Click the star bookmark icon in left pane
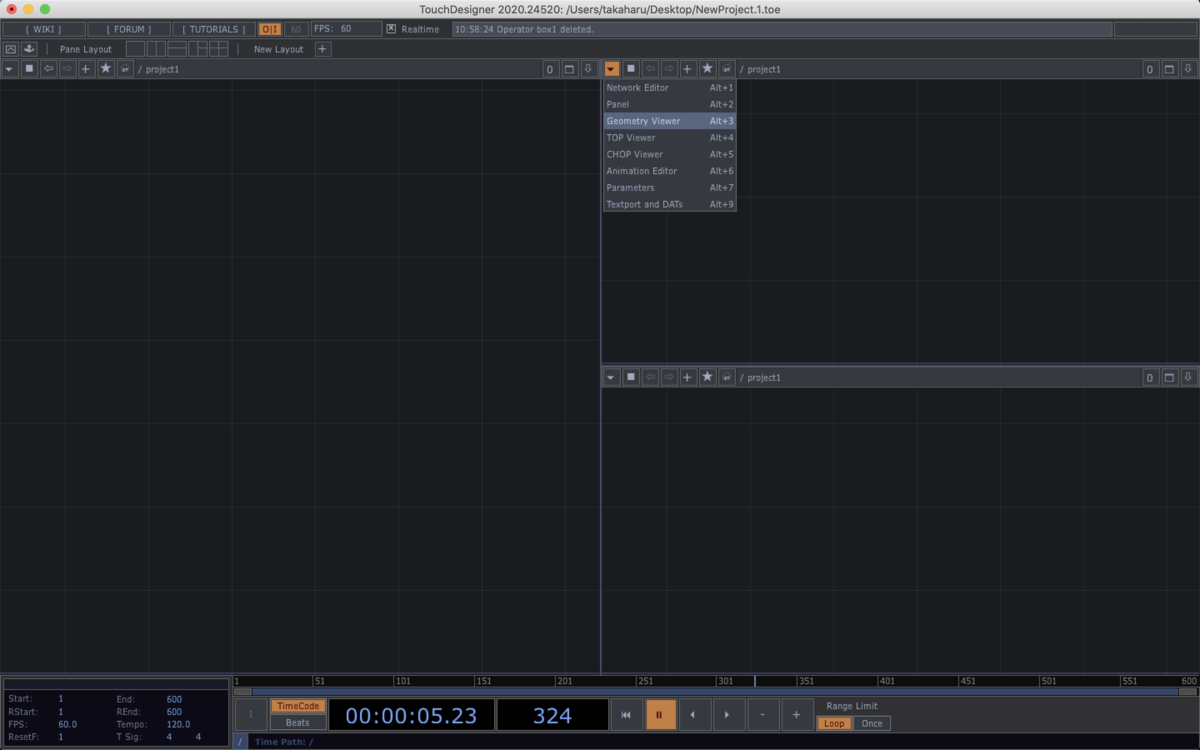The image size is (1200, 750). [105, 69]
